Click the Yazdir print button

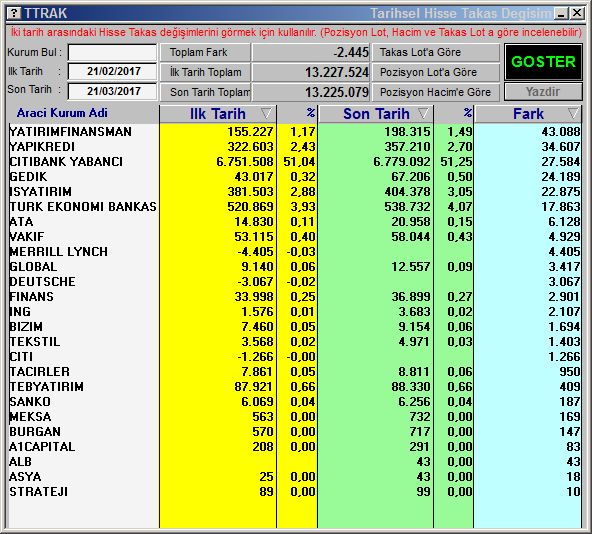[x=543, y=92]
